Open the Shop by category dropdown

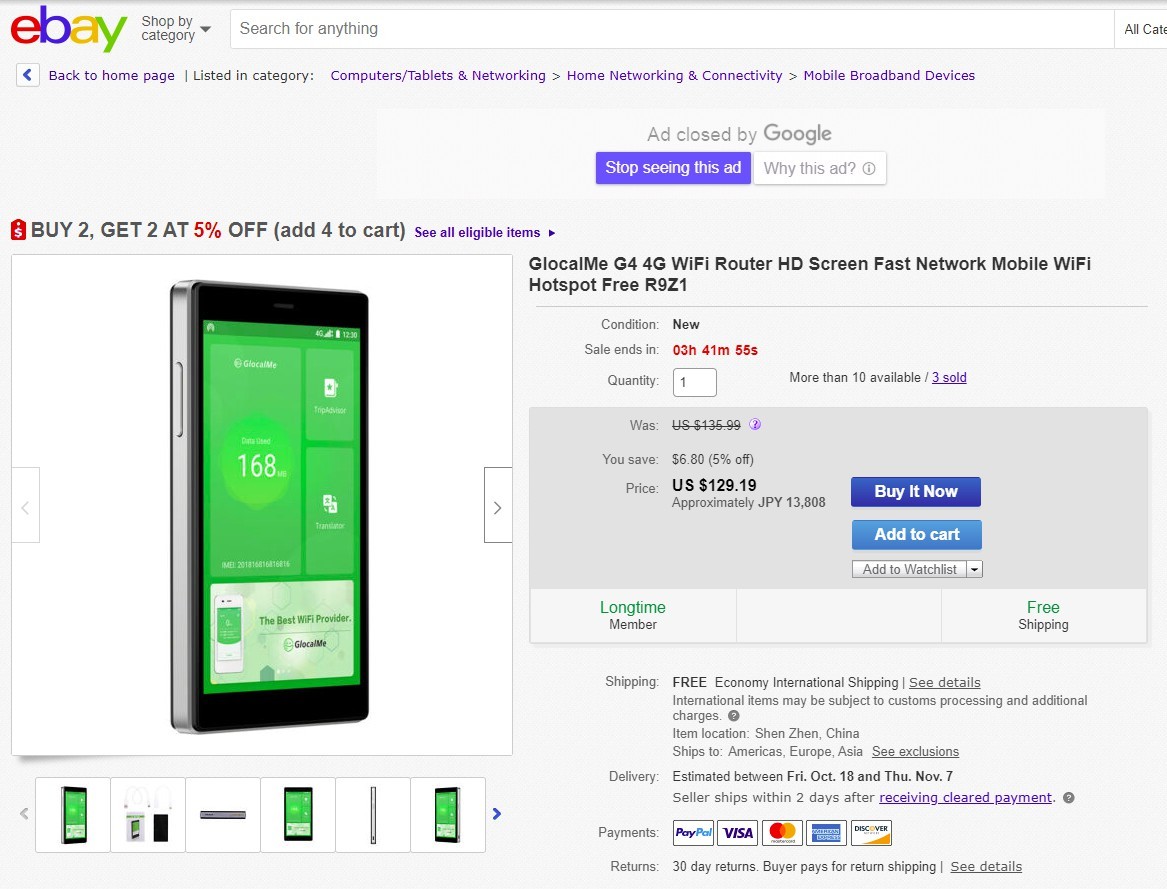tap(176, 28)
